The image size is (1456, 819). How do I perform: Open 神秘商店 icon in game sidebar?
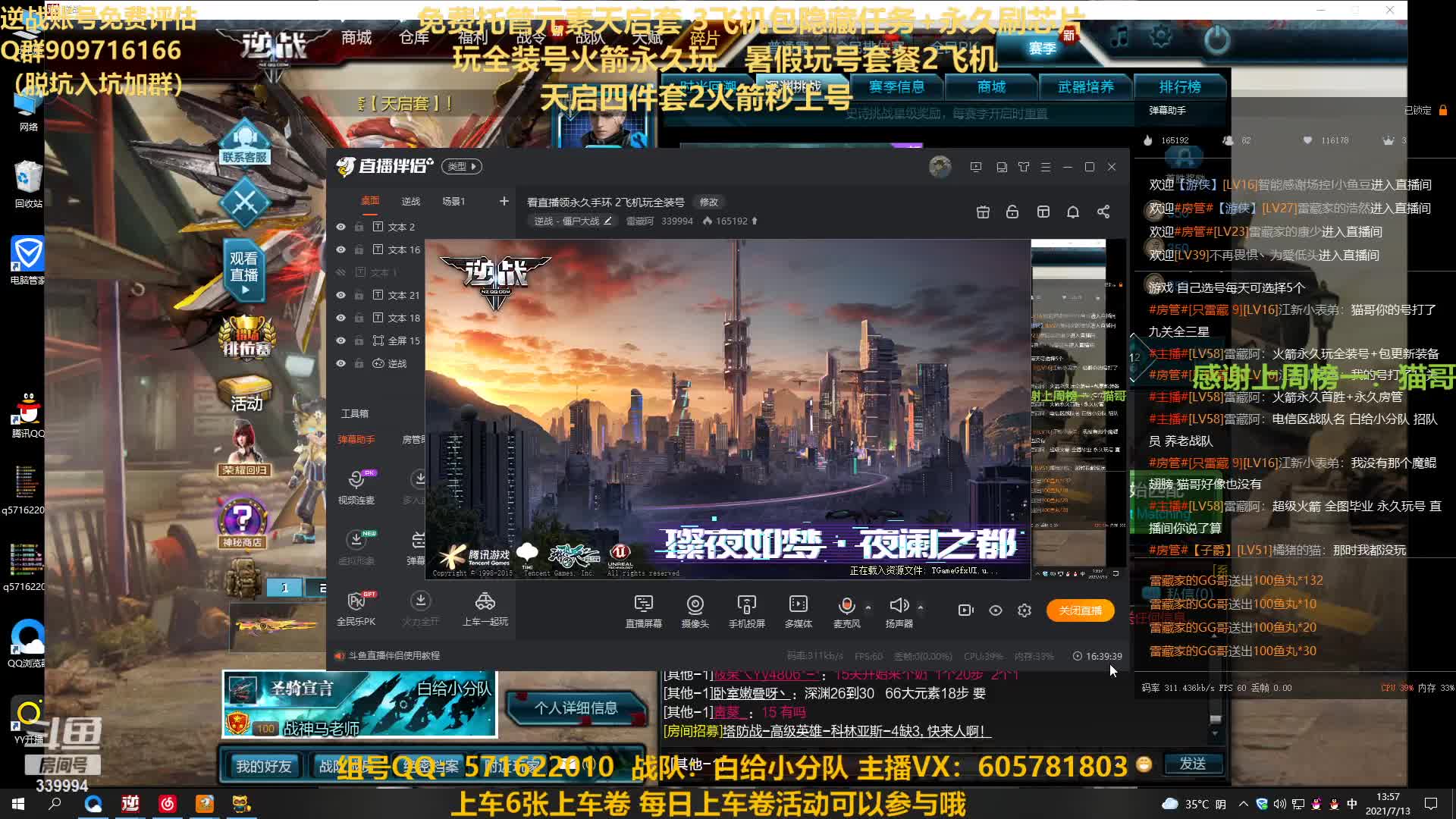[242, 523]
